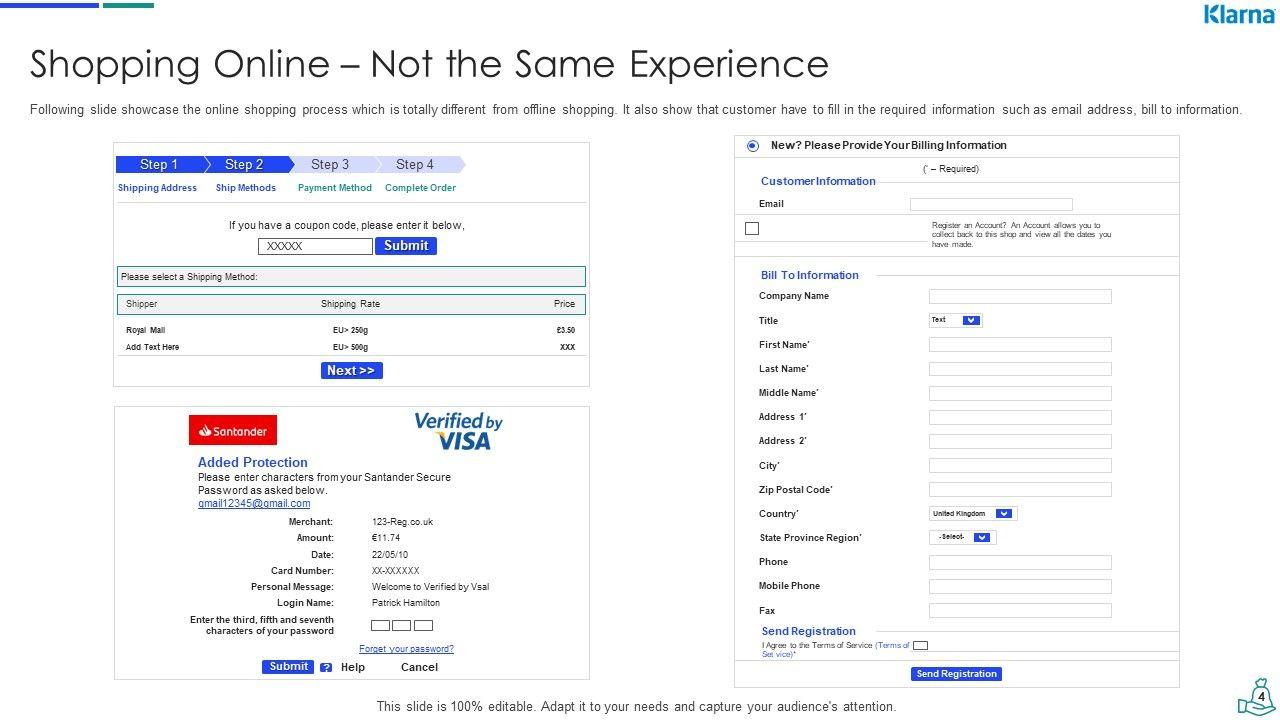Click the Phone input field

coord(1020,562)
